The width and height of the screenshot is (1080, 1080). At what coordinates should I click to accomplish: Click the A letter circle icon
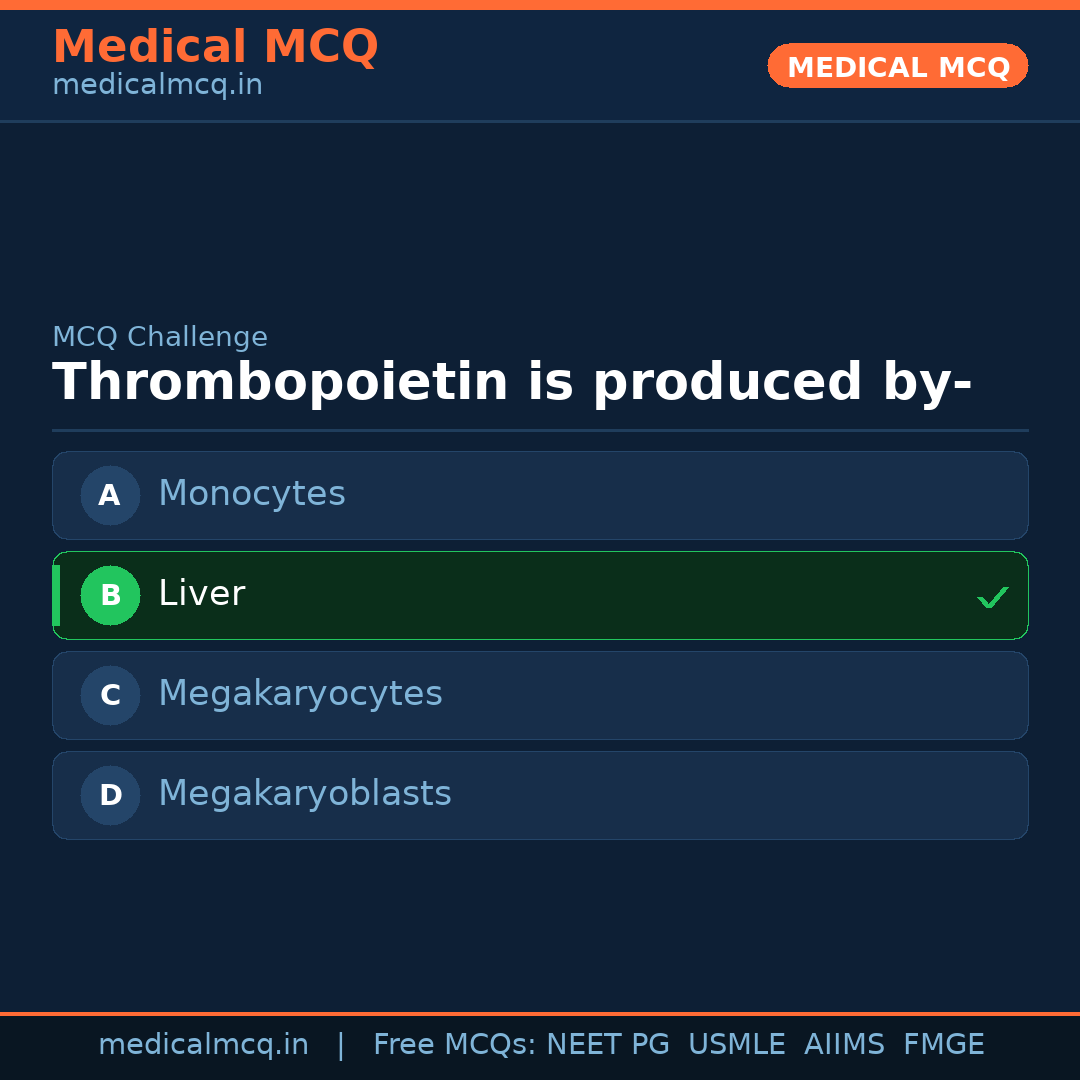click(110, 495)
